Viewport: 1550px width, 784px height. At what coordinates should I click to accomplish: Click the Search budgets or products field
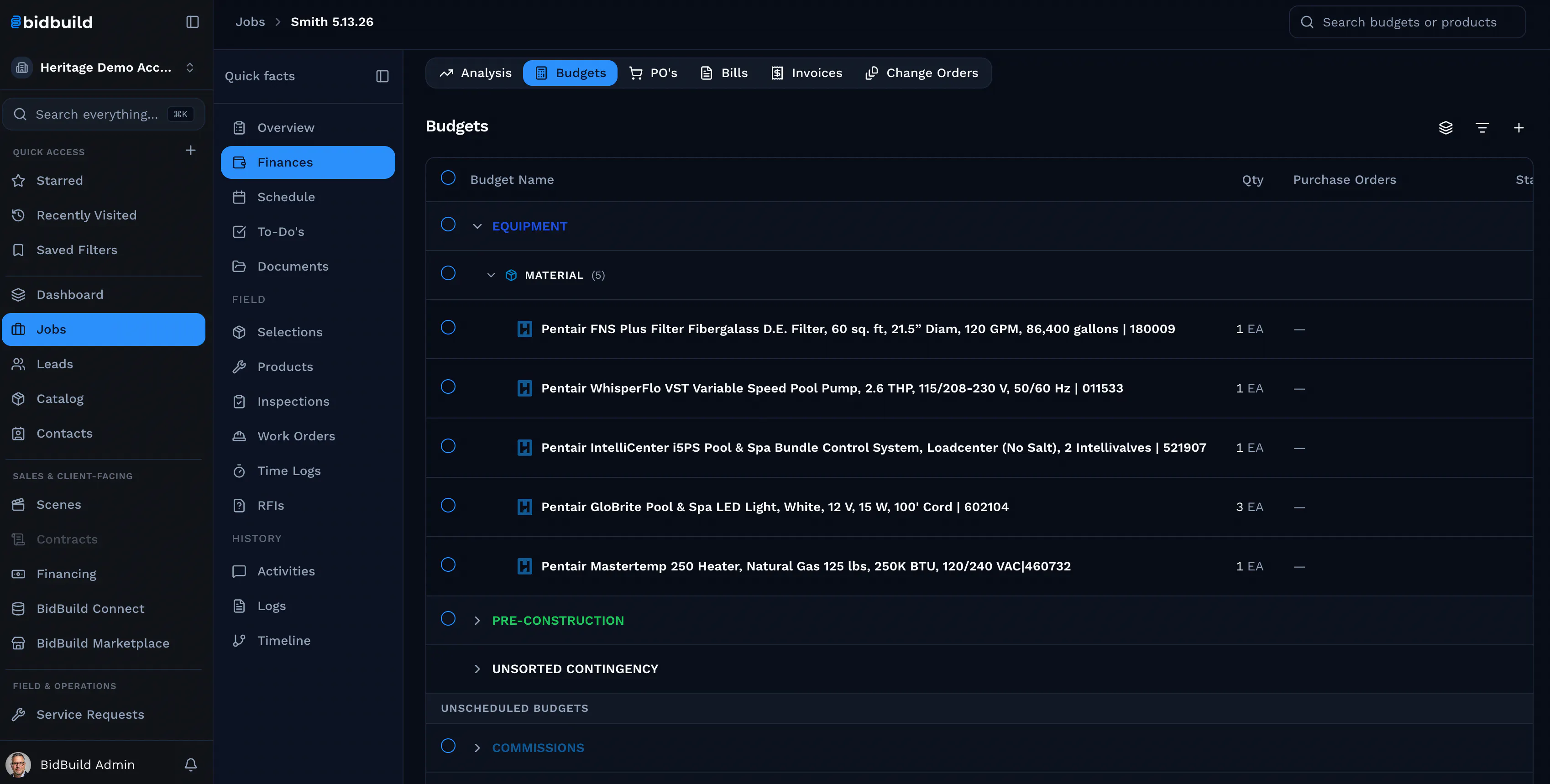[1407, 22]
